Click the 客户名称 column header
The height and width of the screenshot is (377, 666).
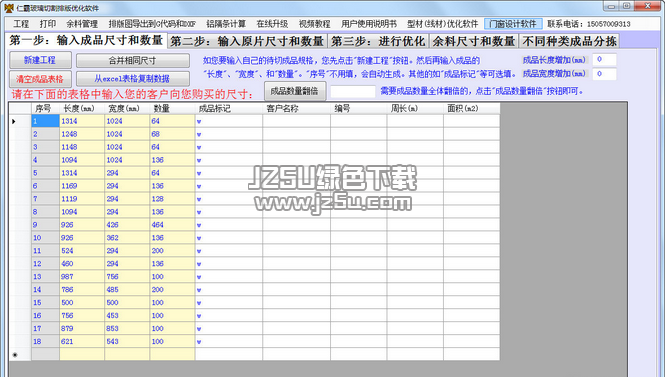(296, 109)
